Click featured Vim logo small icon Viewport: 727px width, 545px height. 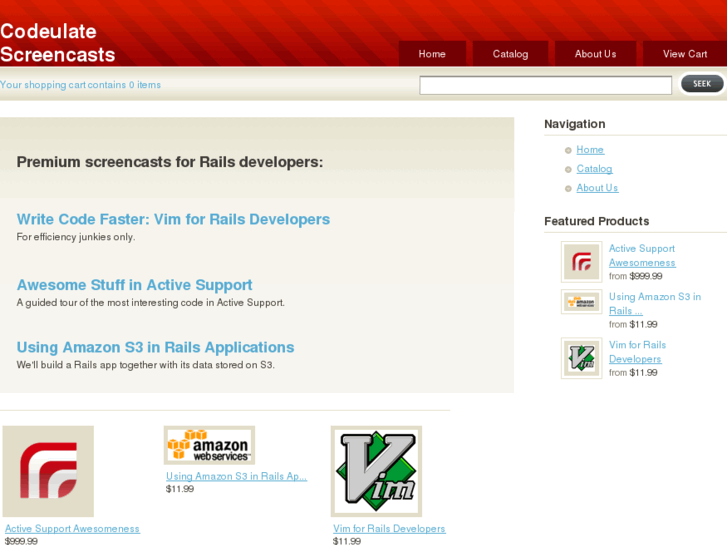point(581,358)
